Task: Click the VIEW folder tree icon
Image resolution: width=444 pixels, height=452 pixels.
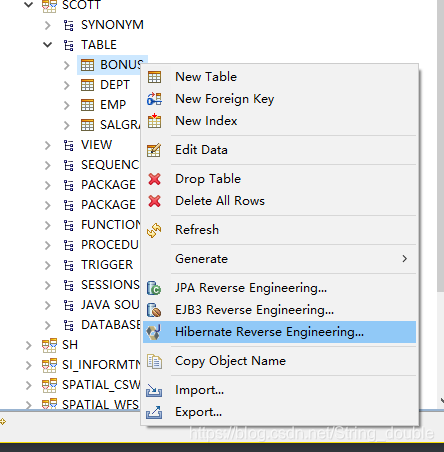Action: tap(69, 145)
